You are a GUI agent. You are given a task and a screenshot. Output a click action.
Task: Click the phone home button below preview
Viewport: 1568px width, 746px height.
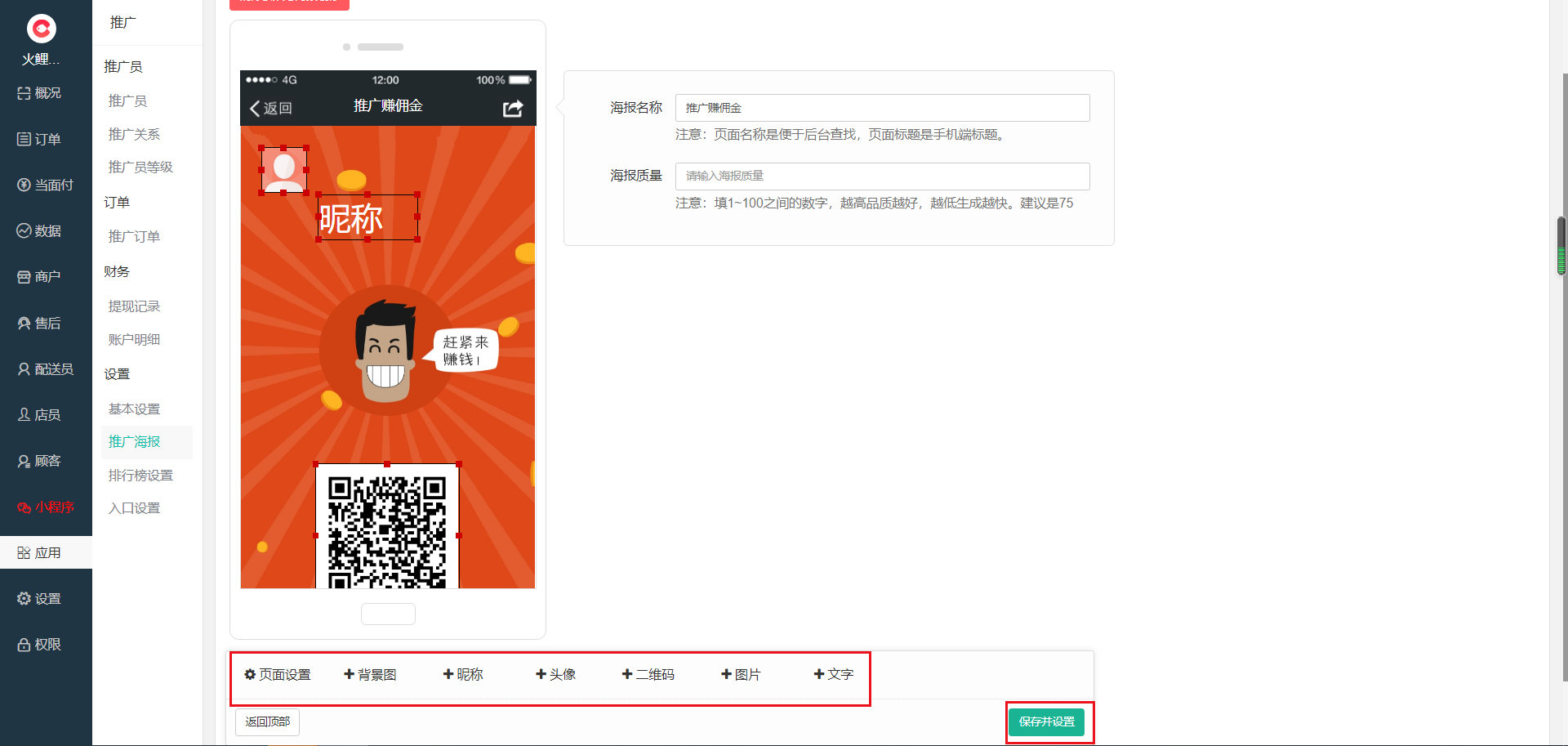[x=388, y=614]
